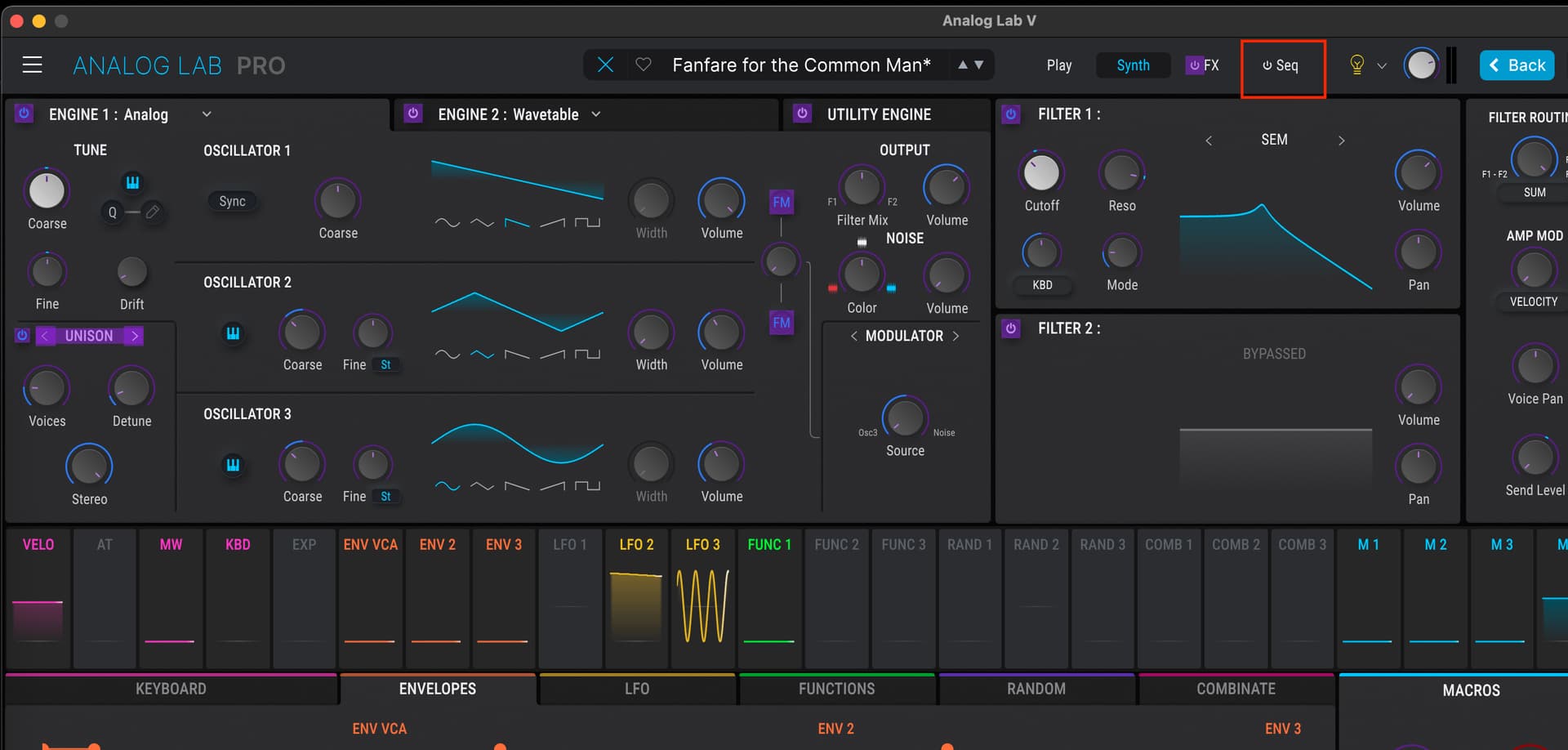This screenshot has width=1568, height=750.
Task: Go to next Unison mode arrow
Action: (135, 336)
